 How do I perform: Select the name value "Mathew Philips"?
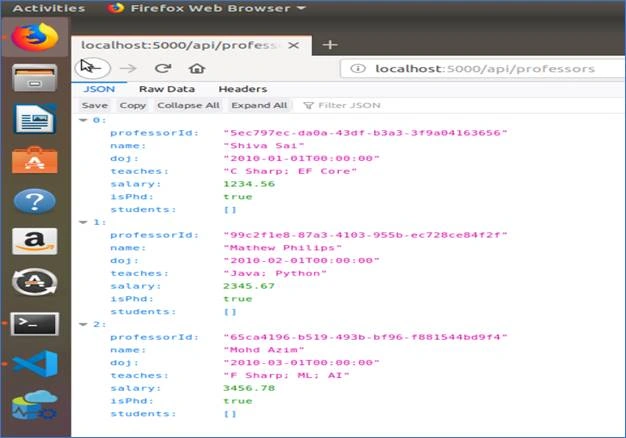(x=283, y=248)
